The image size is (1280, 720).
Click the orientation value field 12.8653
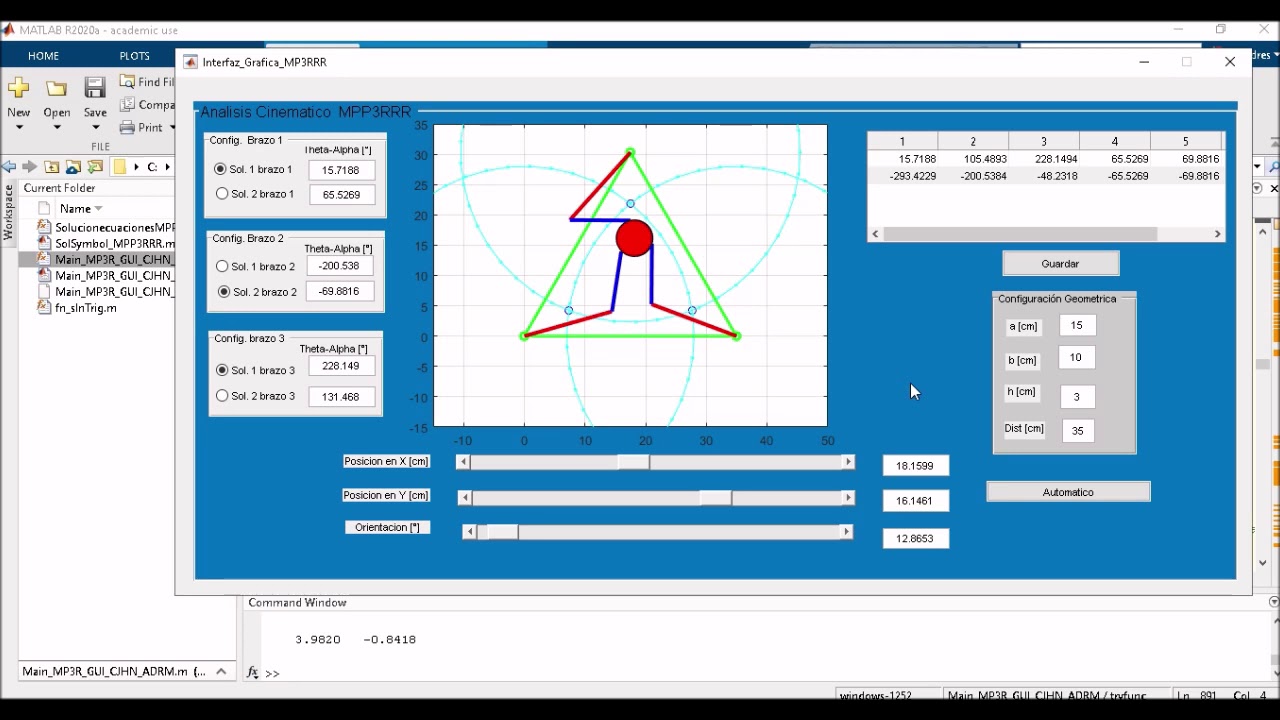click(x=916, y=539)
